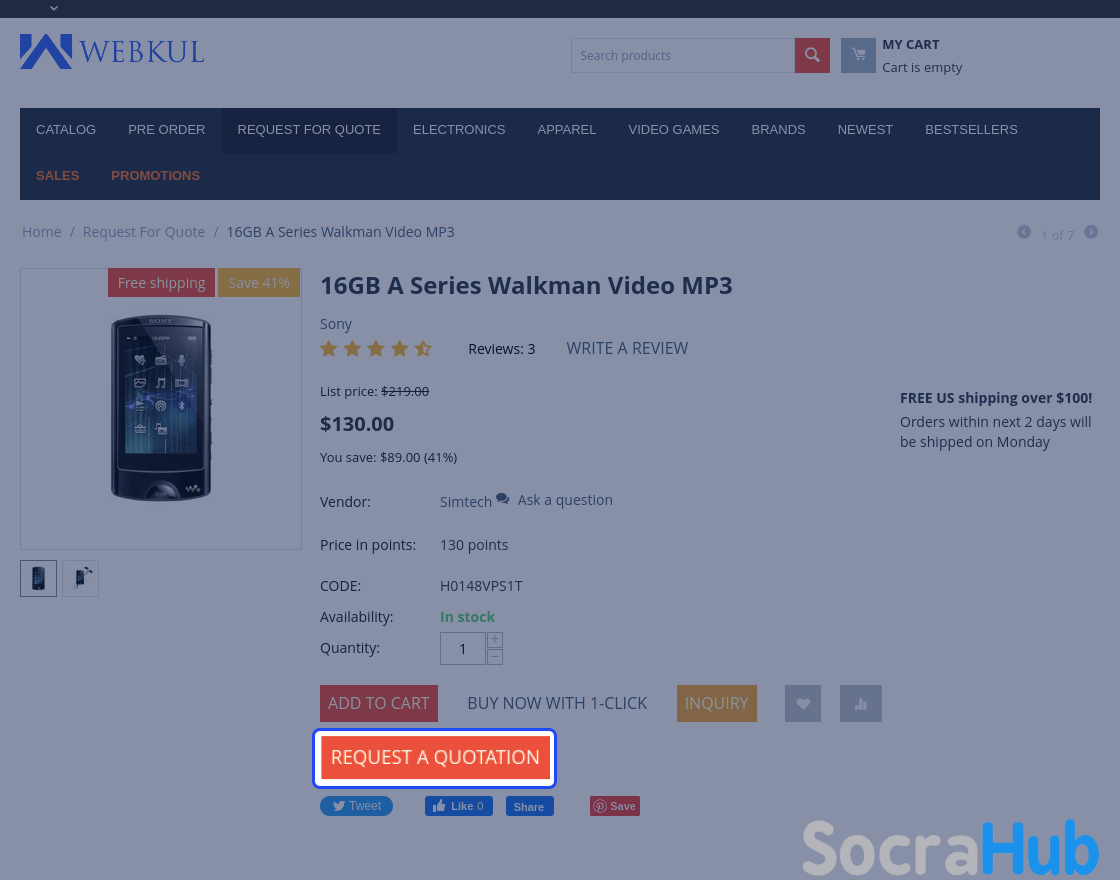1120x880 pixels.
Task: Click the Pinterest Save button
Action: (x=615, y=806)
